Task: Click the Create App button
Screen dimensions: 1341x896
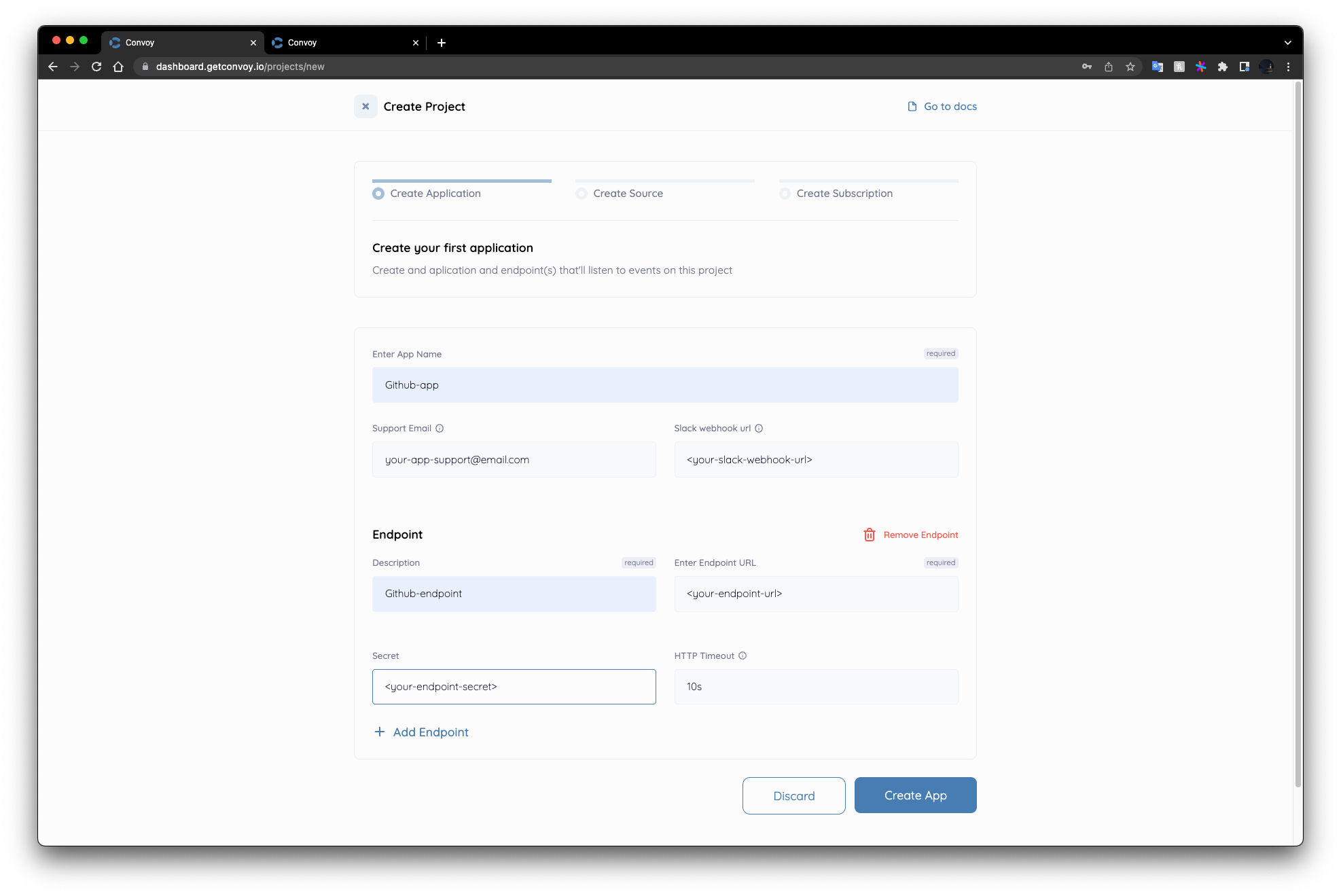Action: (915, 795)
